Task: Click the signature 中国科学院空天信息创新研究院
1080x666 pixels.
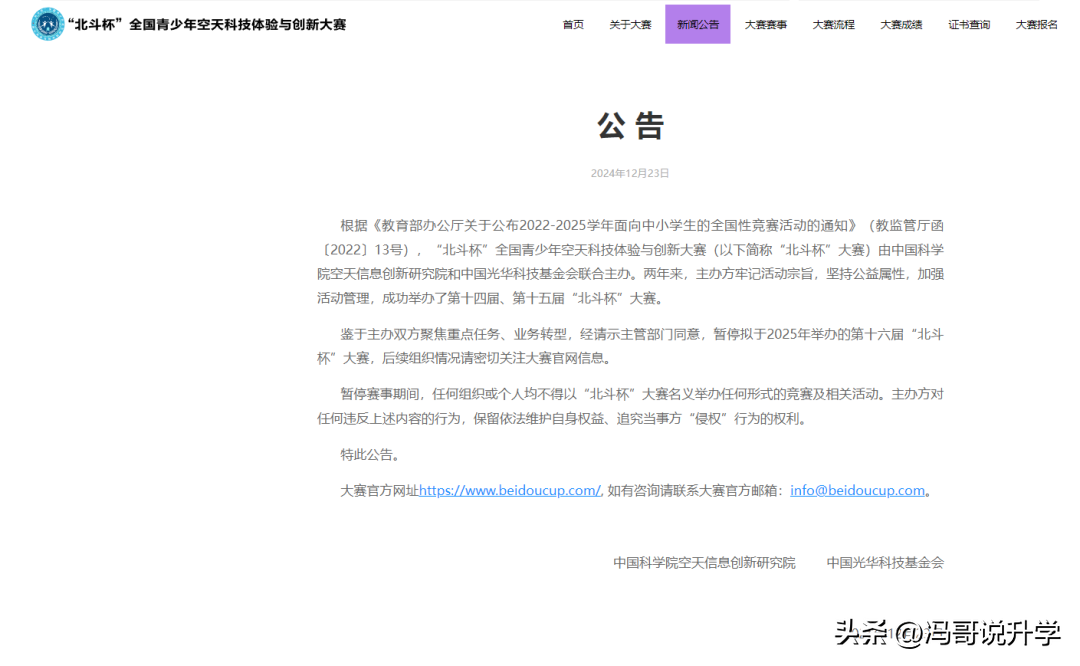Action: click(704, 563)
